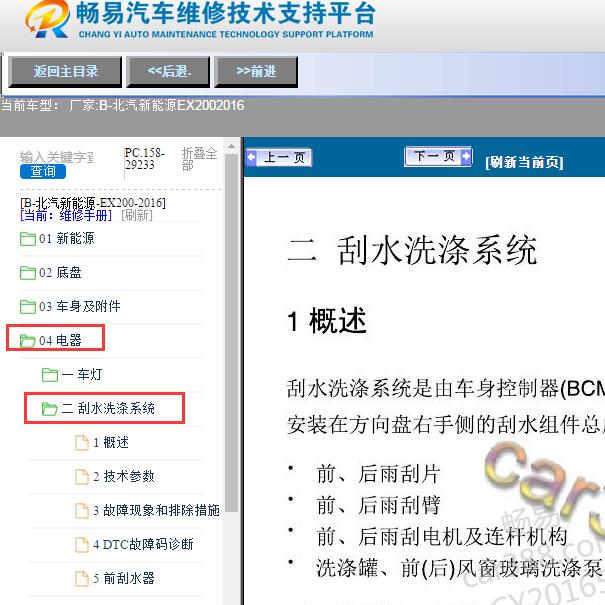Collapse the 二 刮水洗涤系统 subfolder
This screenshot has height=605, width=605.
point(108,408)
